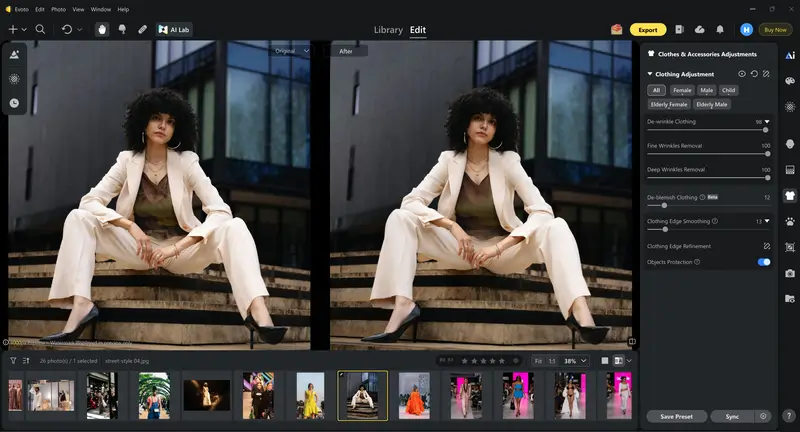This screenshot has width=800, height=432.
Task: Select the Hand pan tool
Action: (x=101, y=29)
